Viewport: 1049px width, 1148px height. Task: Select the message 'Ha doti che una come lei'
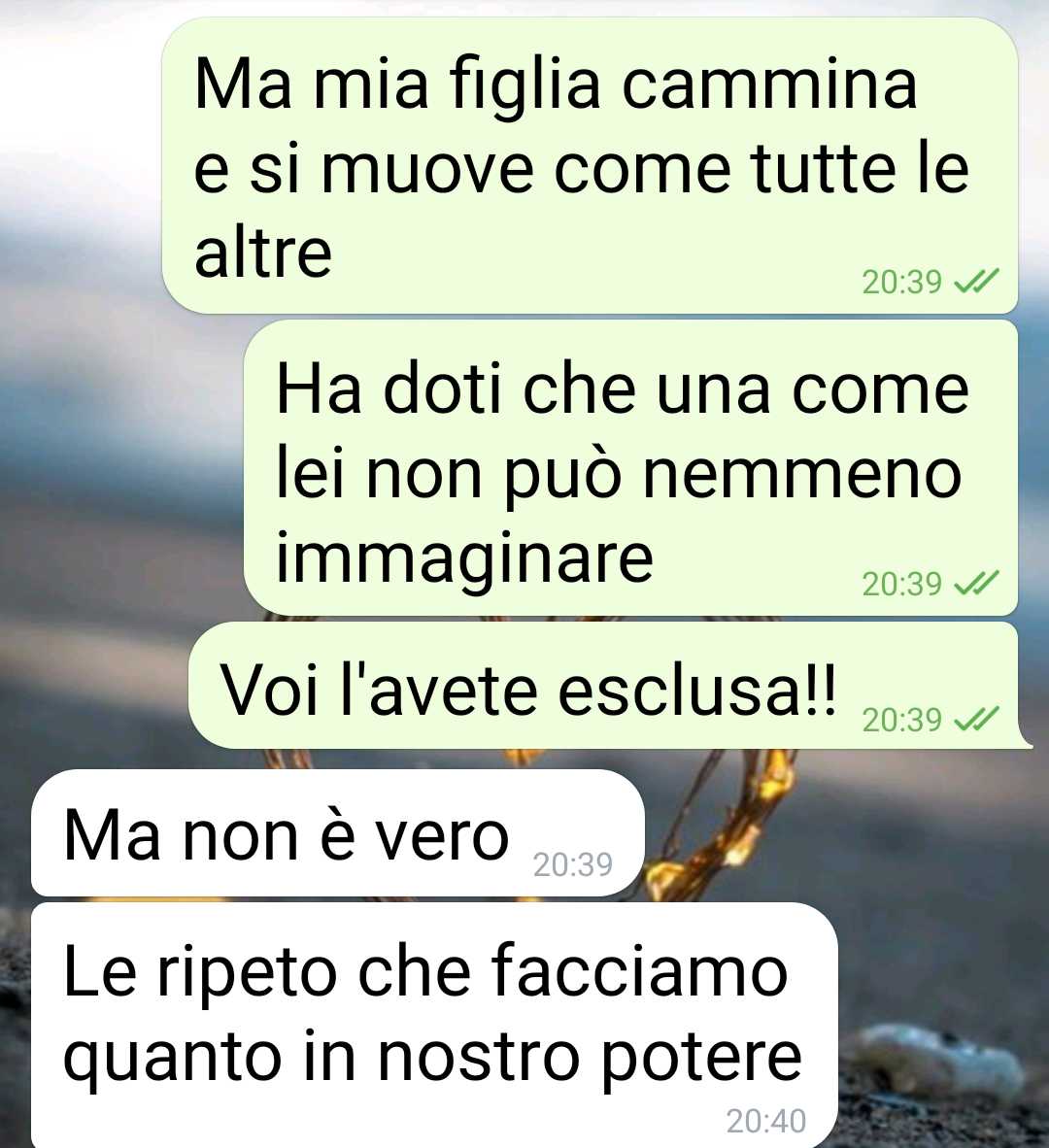(x=631, y=468)
